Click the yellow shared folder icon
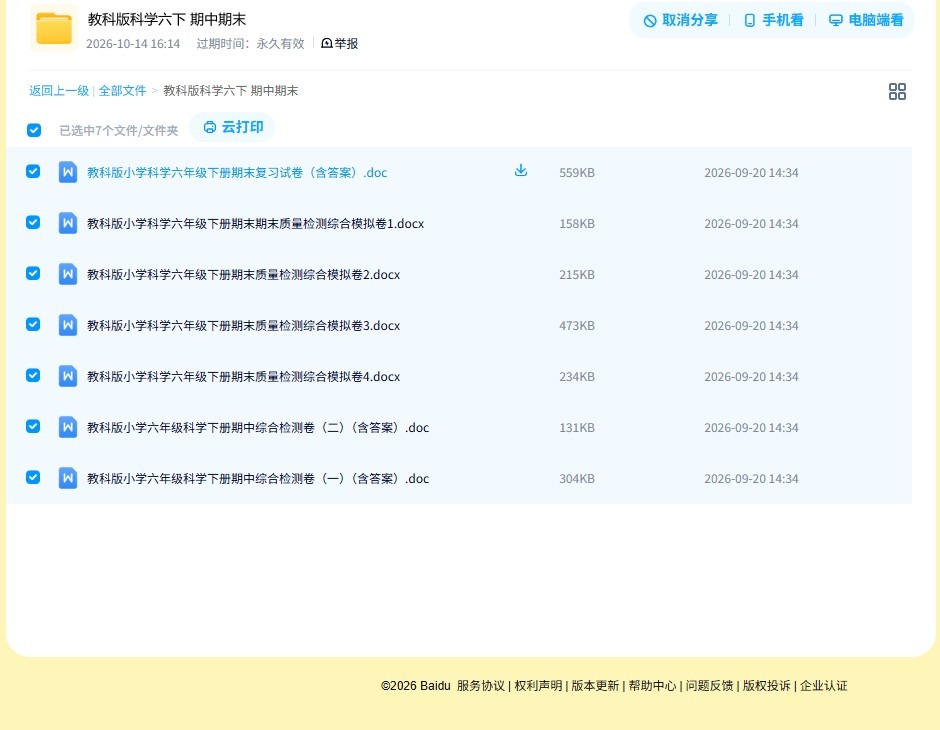Image resolution: width=940 pixels, height=730 pixels. pyautogui.click(x=54, y=28)
